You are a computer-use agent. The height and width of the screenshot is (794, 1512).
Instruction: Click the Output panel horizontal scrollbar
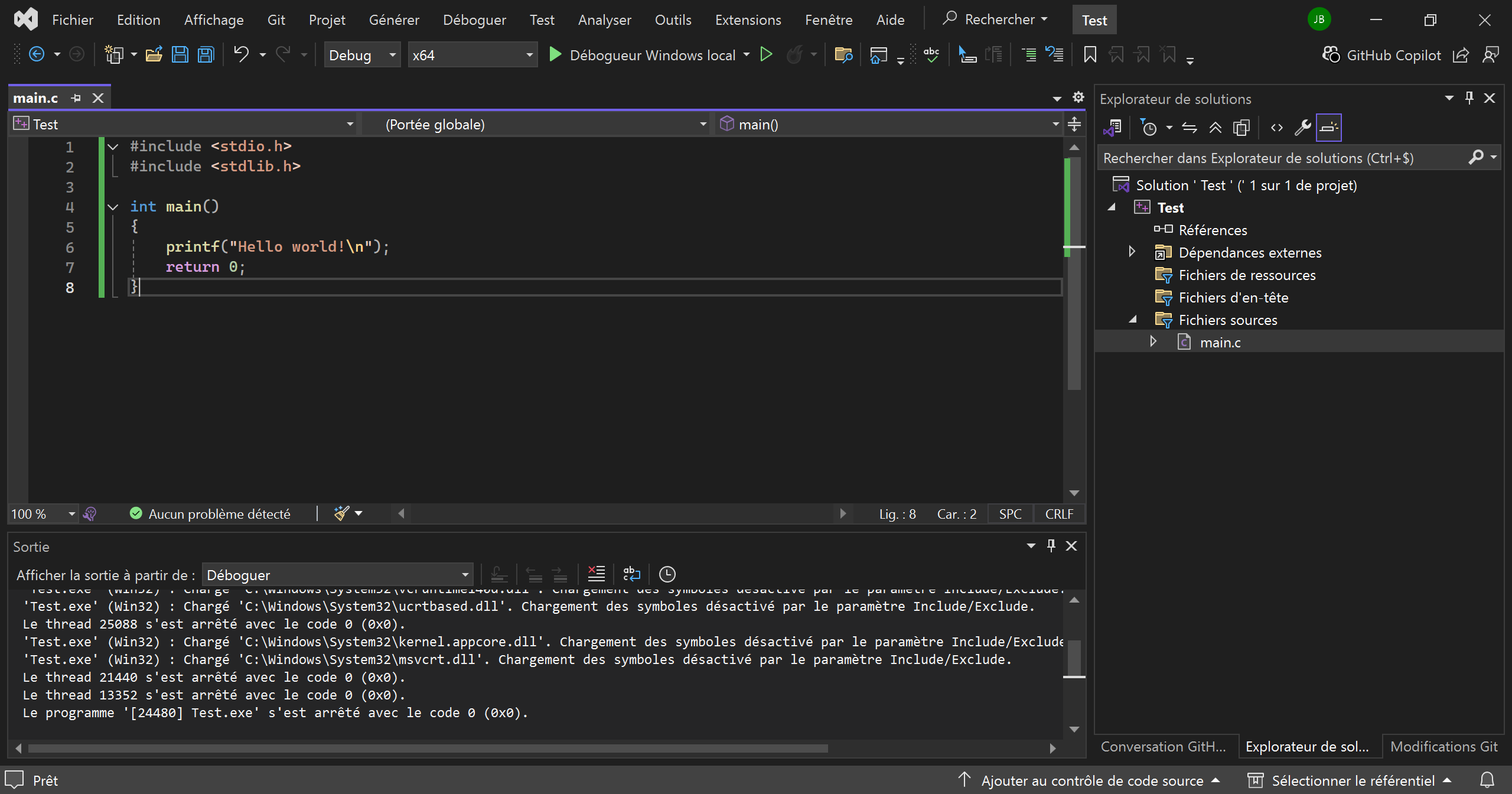pyautogui.click(x=428, y=749)
